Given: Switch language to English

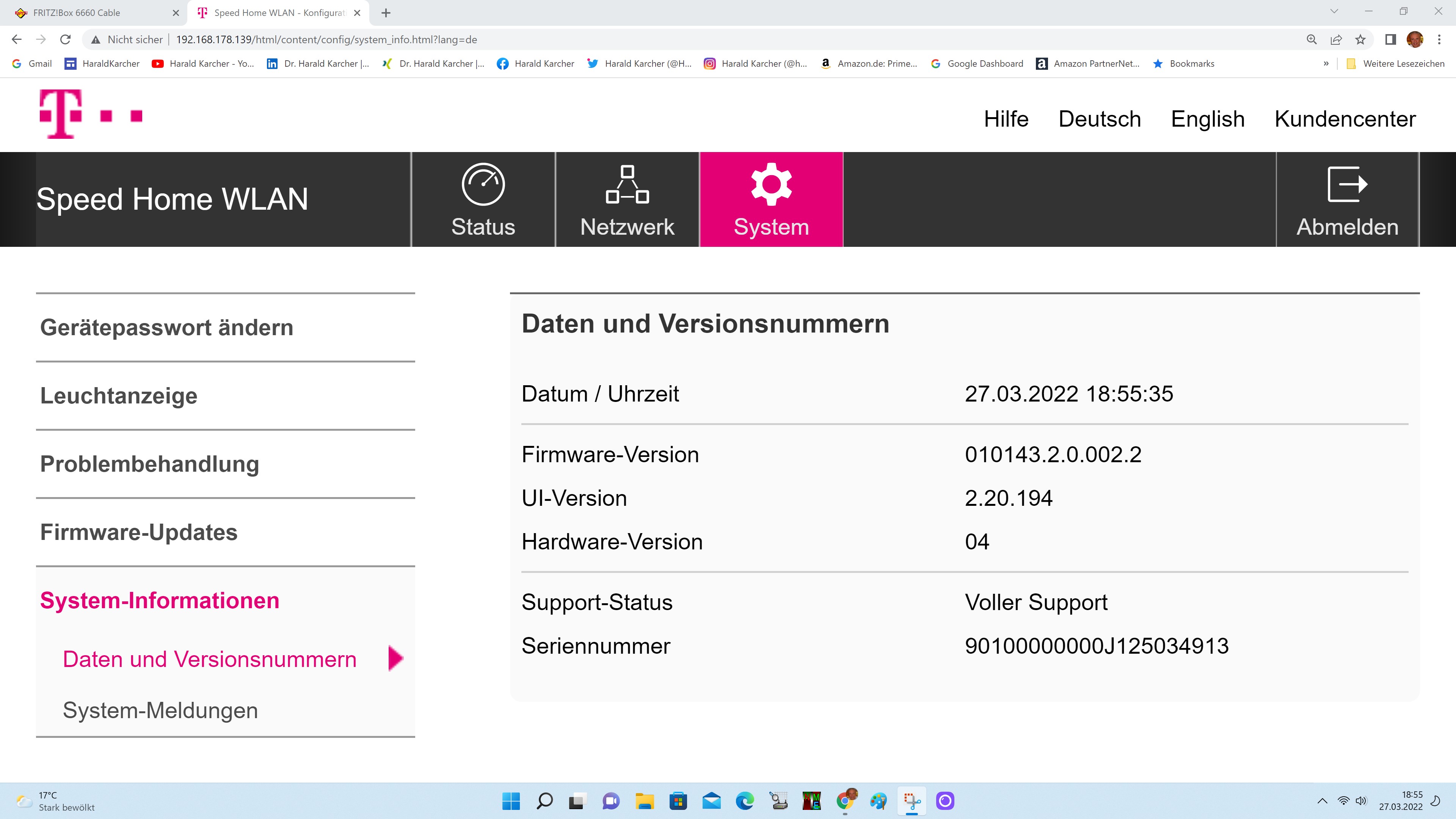Looking at the screenshot, I should [1207, 119].
